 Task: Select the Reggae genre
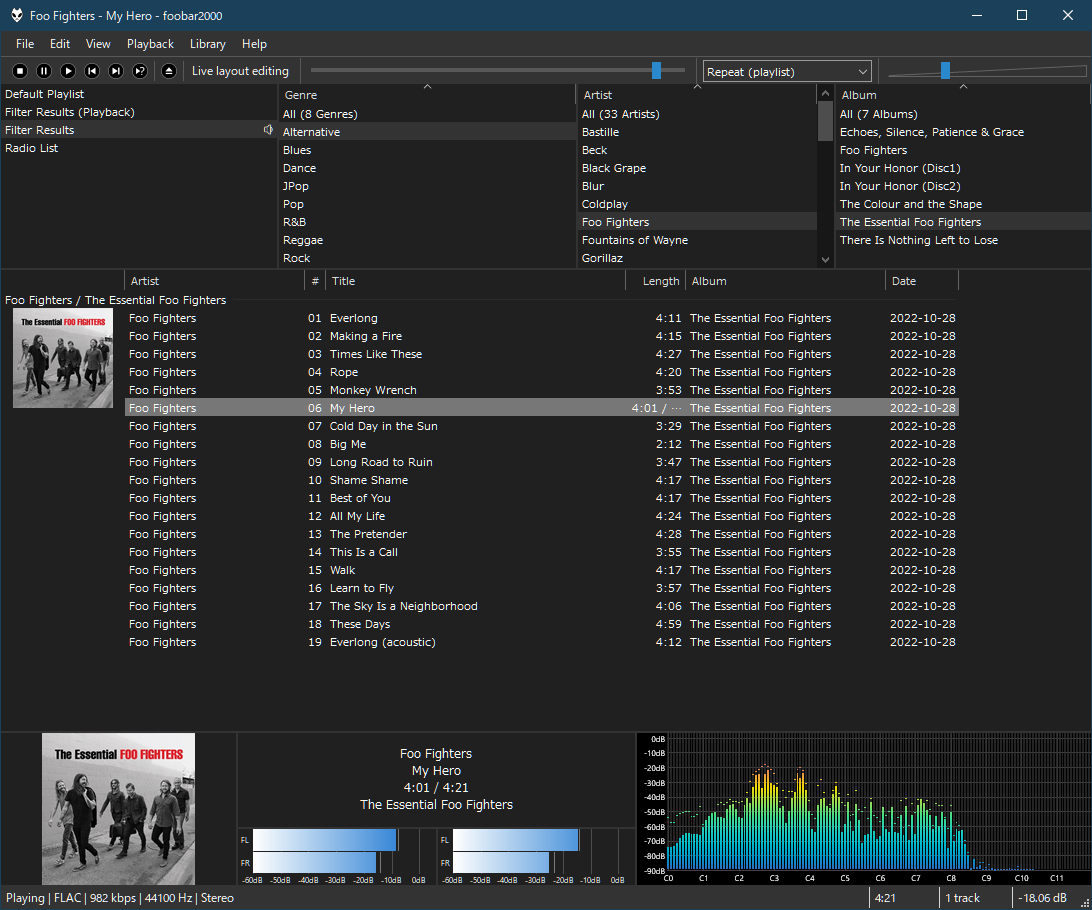tap(427, 240)
